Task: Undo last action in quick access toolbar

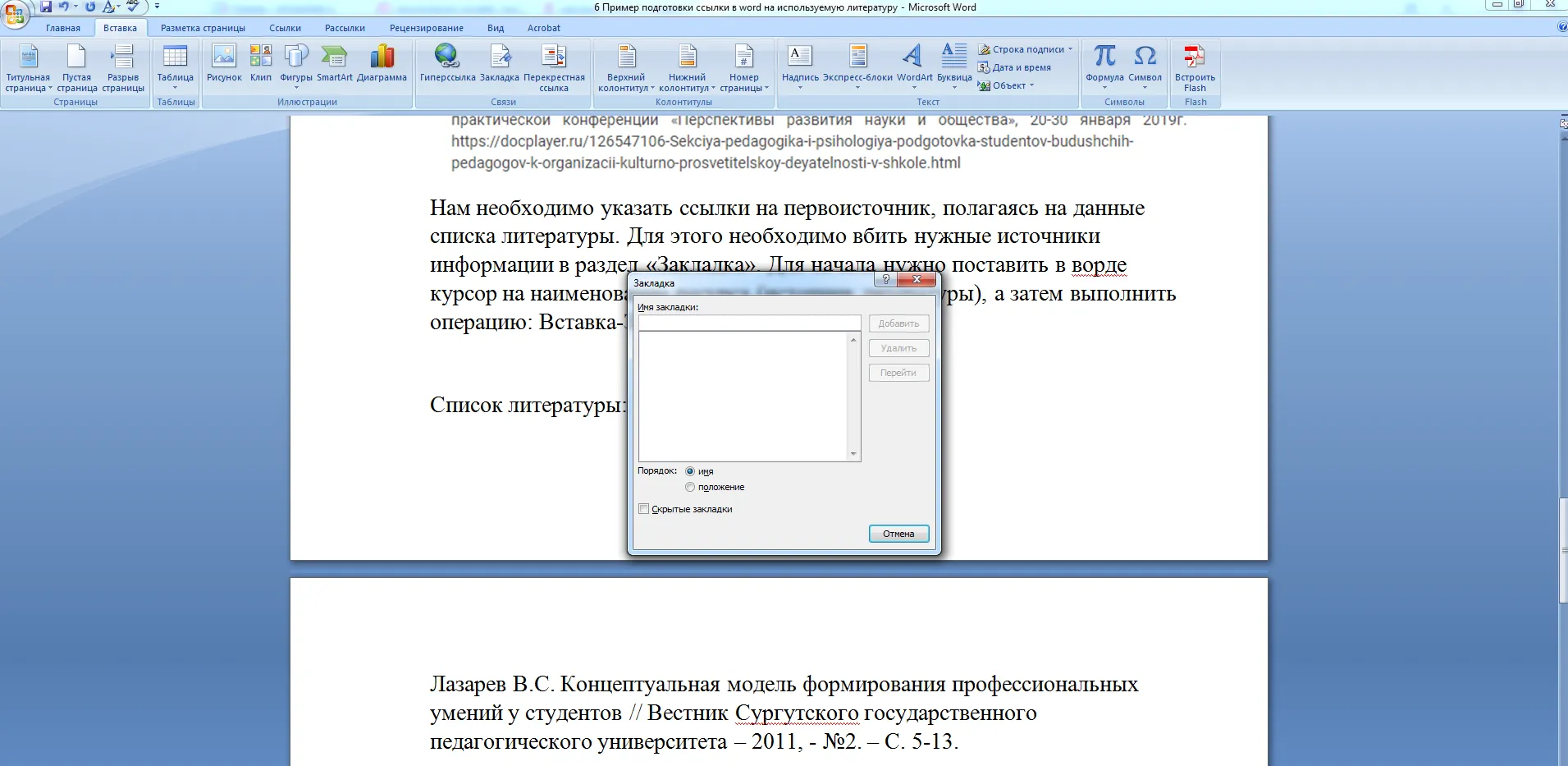Action: click(x=64, y=7)
